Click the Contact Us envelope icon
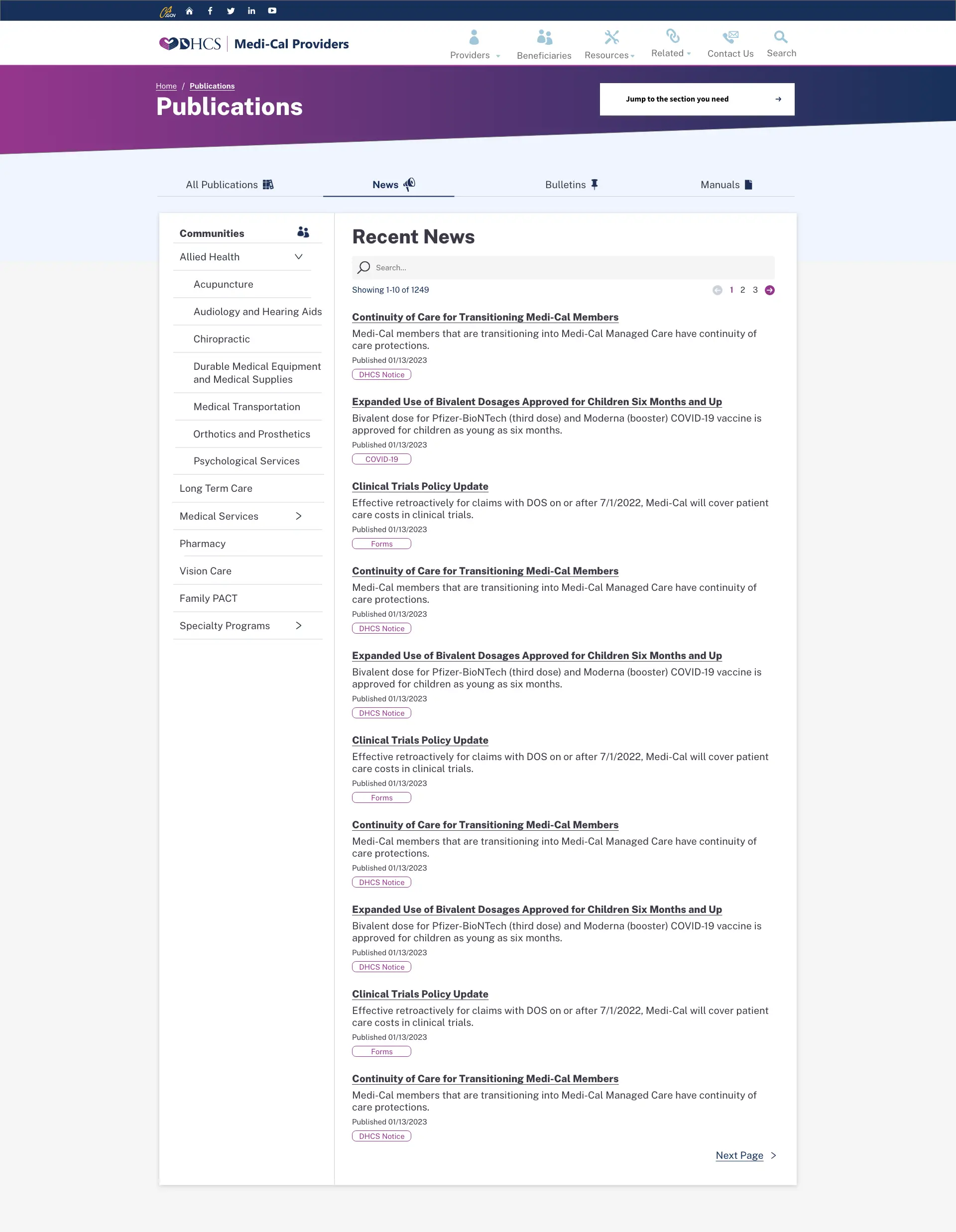This screenshot has height=1232, width=956. [730, 37]
